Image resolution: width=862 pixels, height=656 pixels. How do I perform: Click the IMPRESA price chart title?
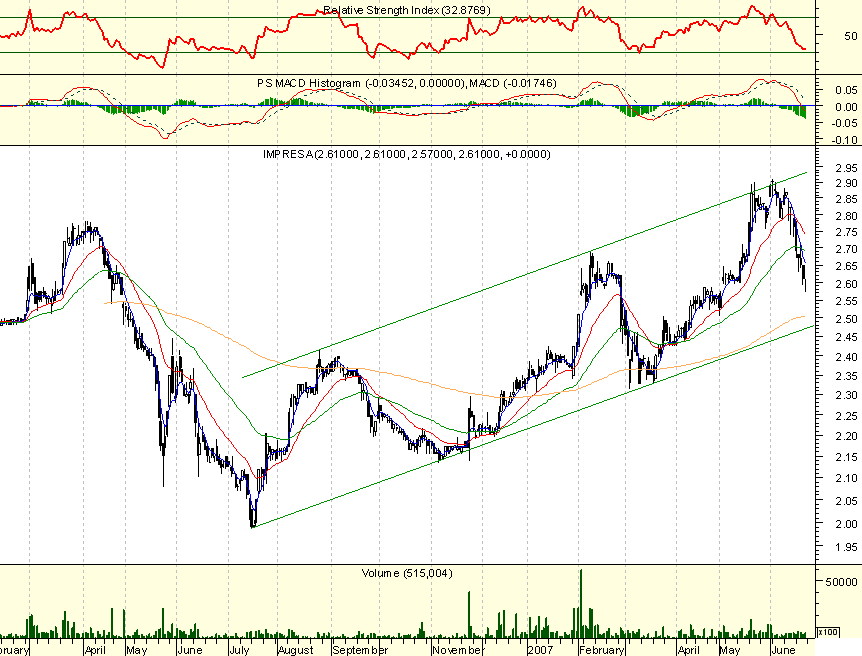(407, 154)
